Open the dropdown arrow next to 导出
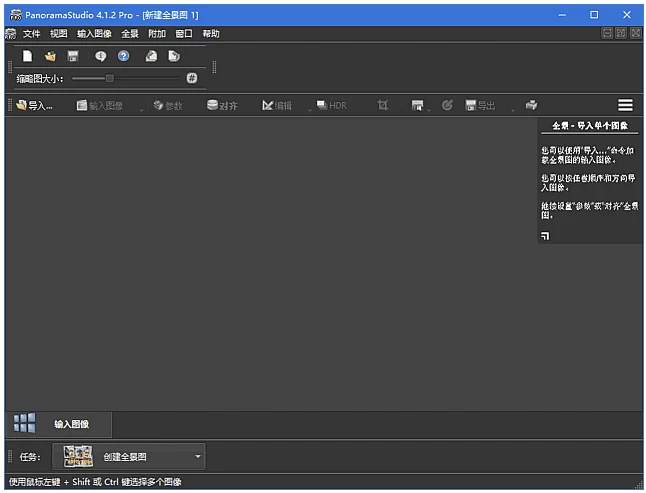This screenshot has height=493, width=646. point(513,107)
